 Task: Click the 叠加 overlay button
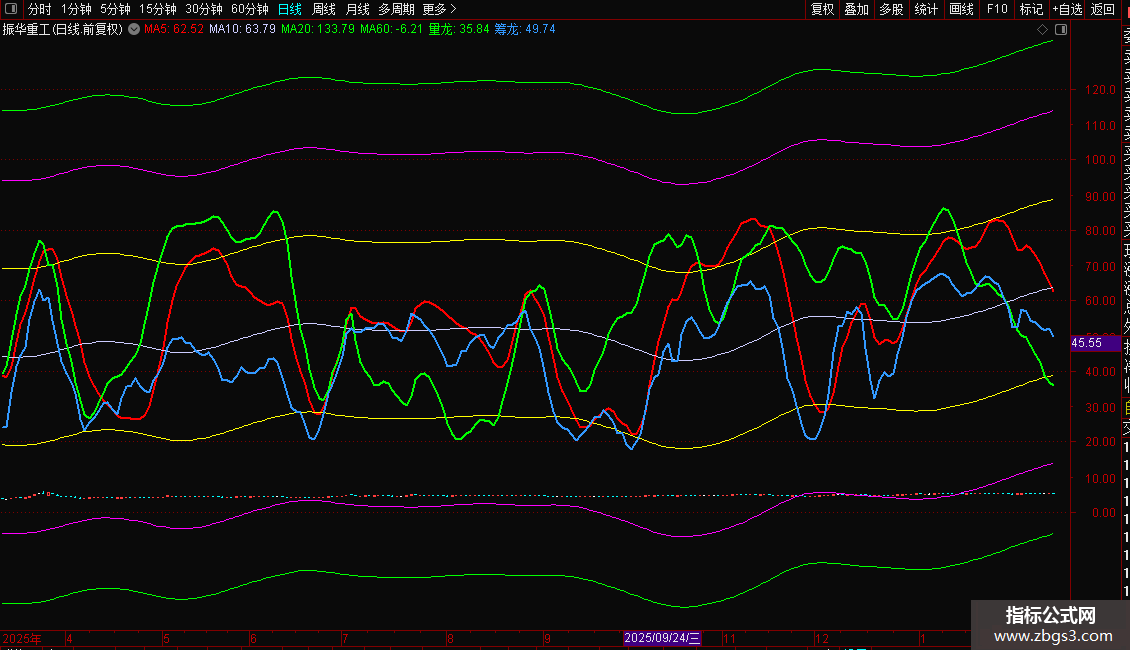[856, 9]
